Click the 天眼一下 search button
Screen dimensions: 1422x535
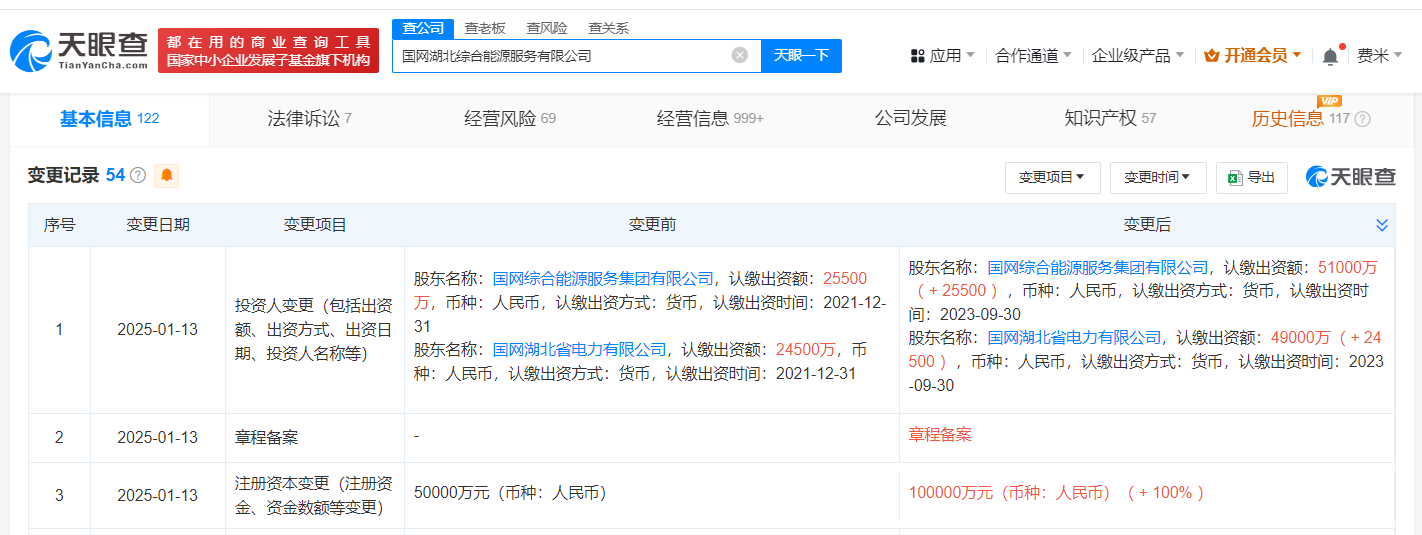point(801,56)
